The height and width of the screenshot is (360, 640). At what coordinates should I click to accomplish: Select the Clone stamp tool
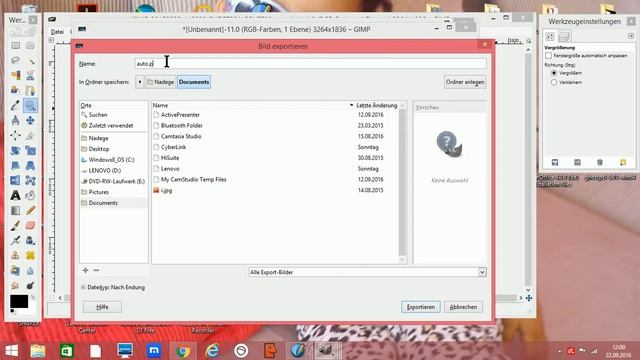(15, 256)
